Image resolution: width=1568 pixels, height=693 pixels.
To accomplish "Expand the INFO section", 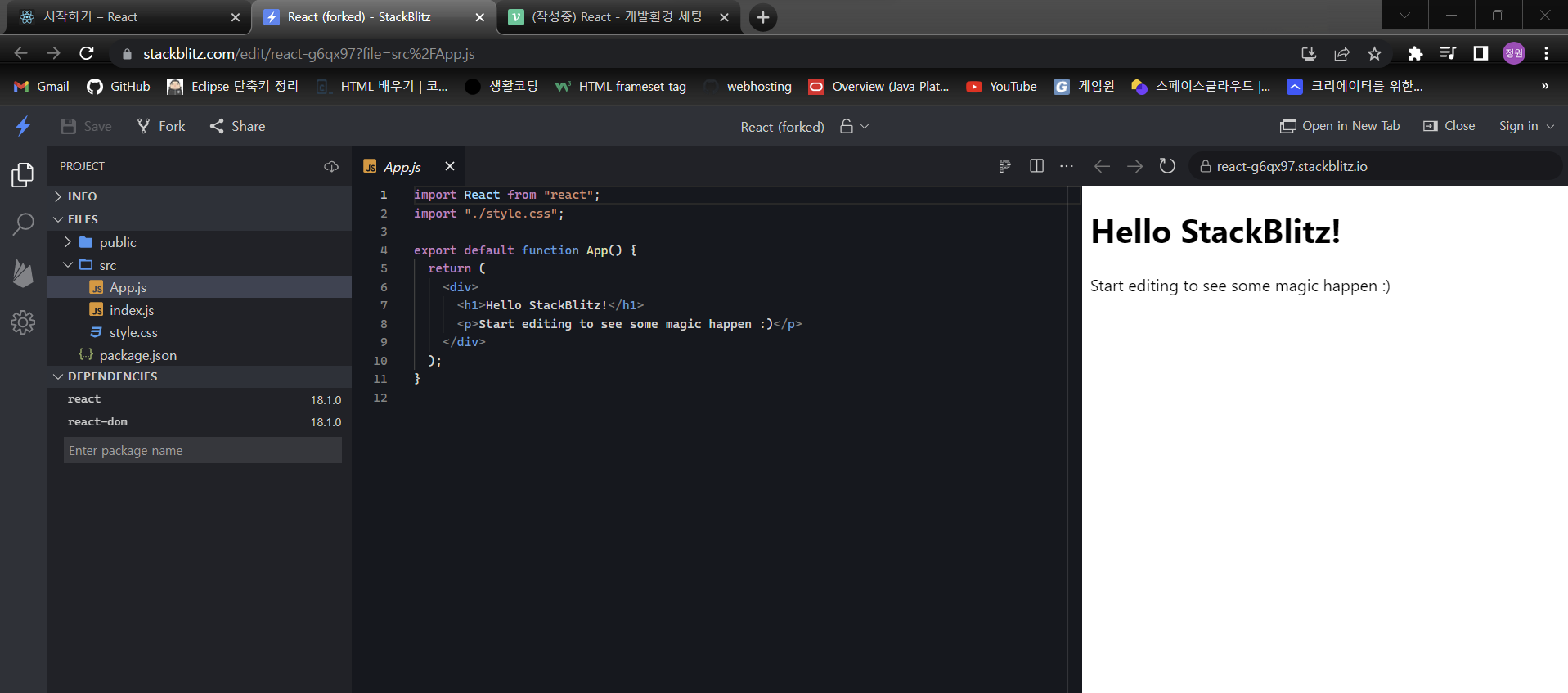I will 200,196.
